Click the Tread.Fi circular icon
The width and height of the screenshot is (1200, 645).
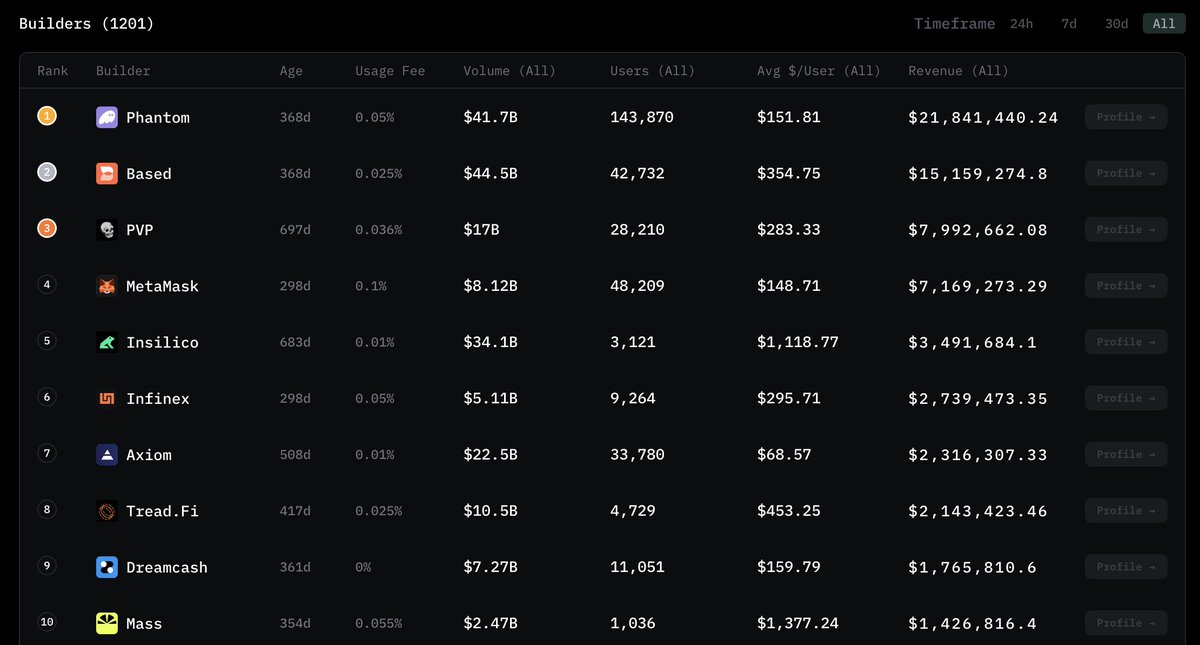(107, 511)
